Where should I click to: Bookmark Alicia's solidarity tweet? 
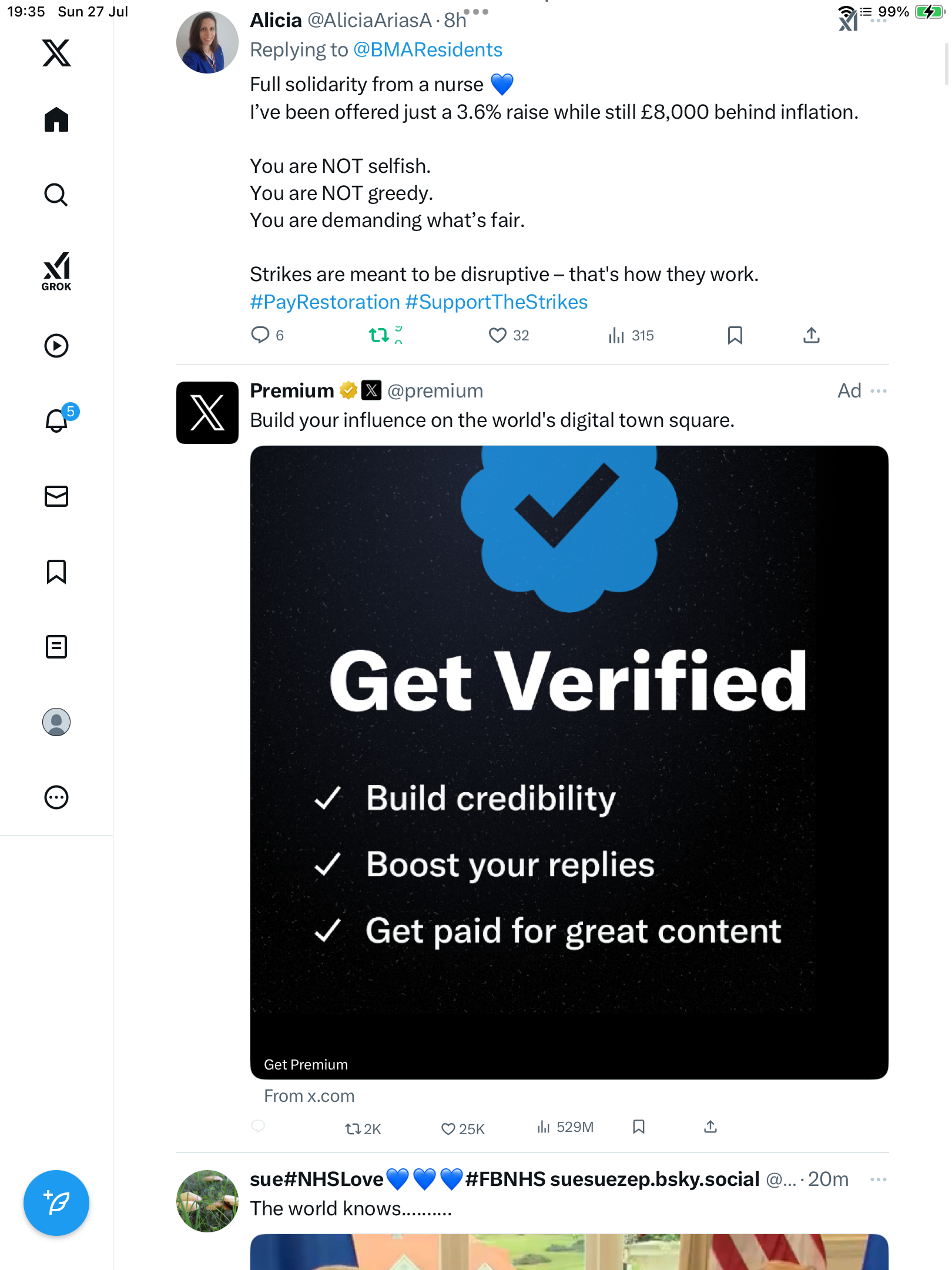click(x=735, y=335)
